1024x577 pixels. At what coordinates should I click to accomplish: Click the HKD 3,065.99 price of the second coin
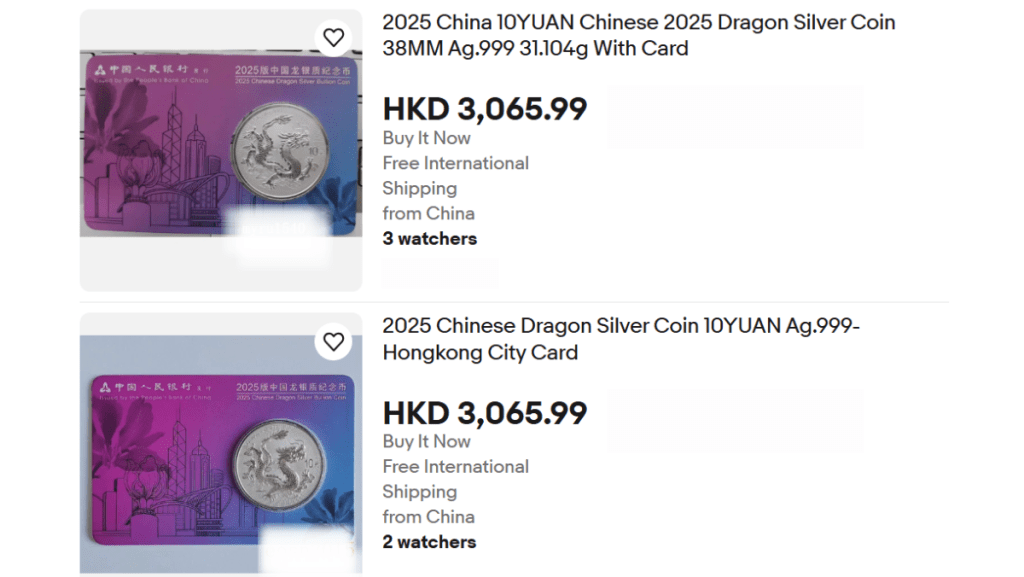(x=484, y=413)
